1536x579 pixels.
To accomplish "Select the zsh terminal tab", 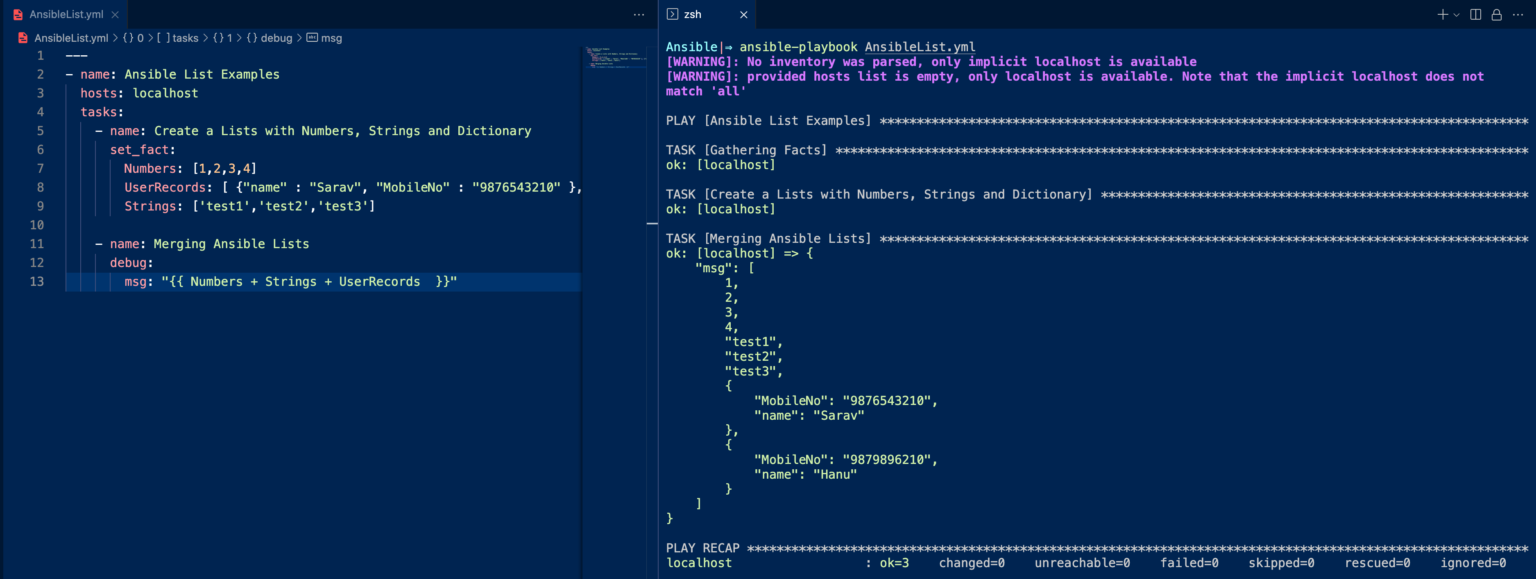I will pyautogui.click(x=692, y=14).
